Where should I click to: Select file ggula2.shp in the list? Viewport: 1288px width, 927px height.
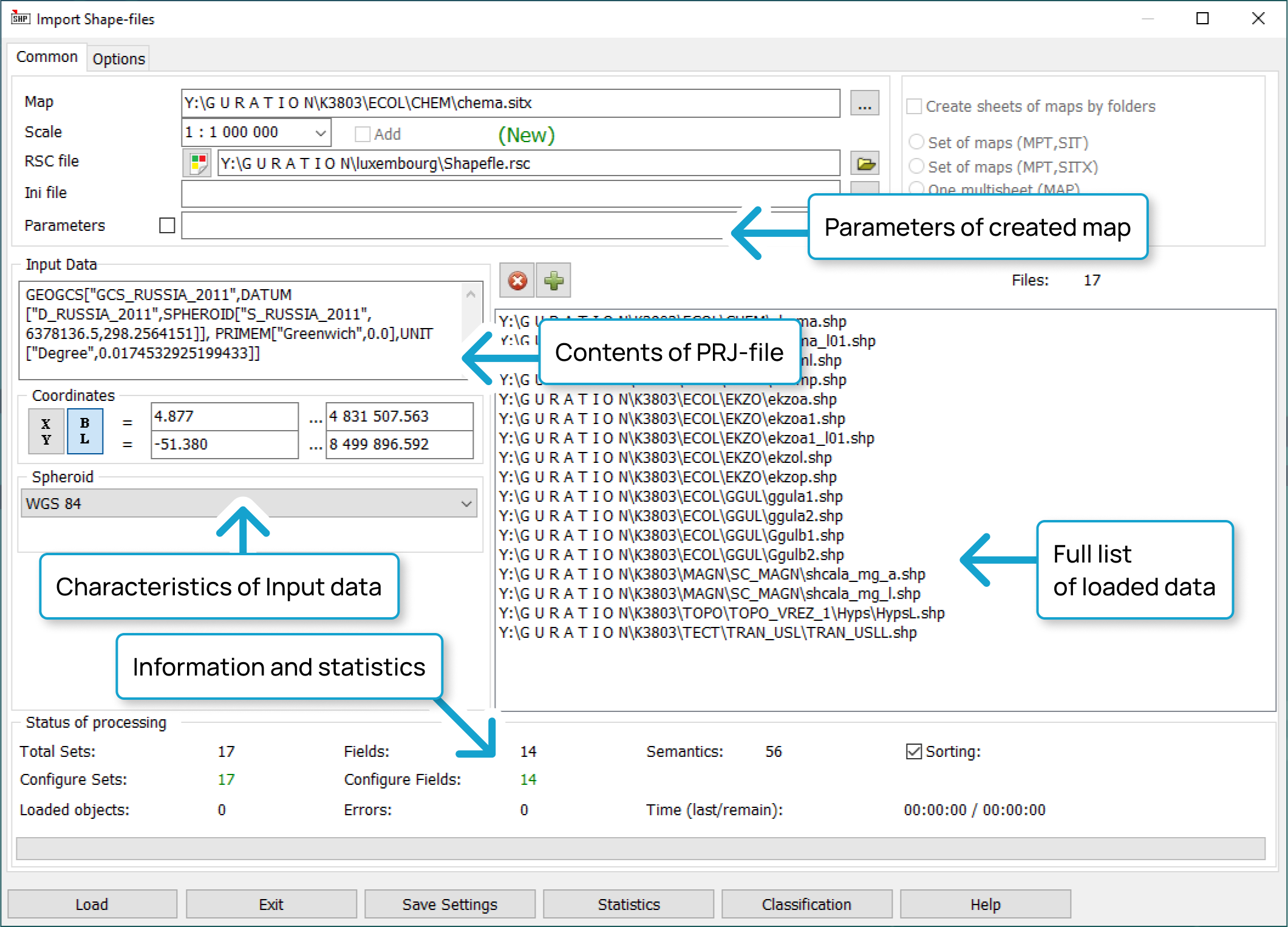pos(670,516)
